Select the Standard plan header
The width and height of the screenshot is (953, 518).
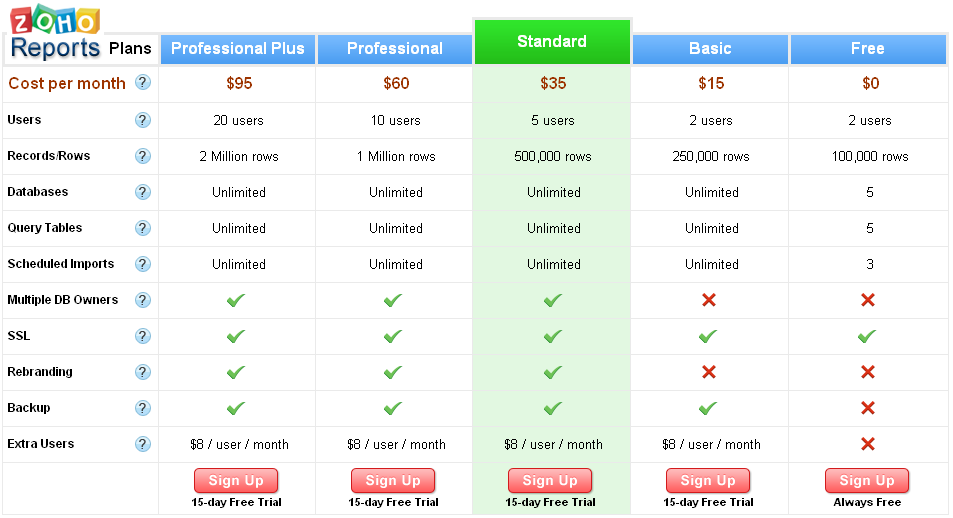tap(552, 42)
